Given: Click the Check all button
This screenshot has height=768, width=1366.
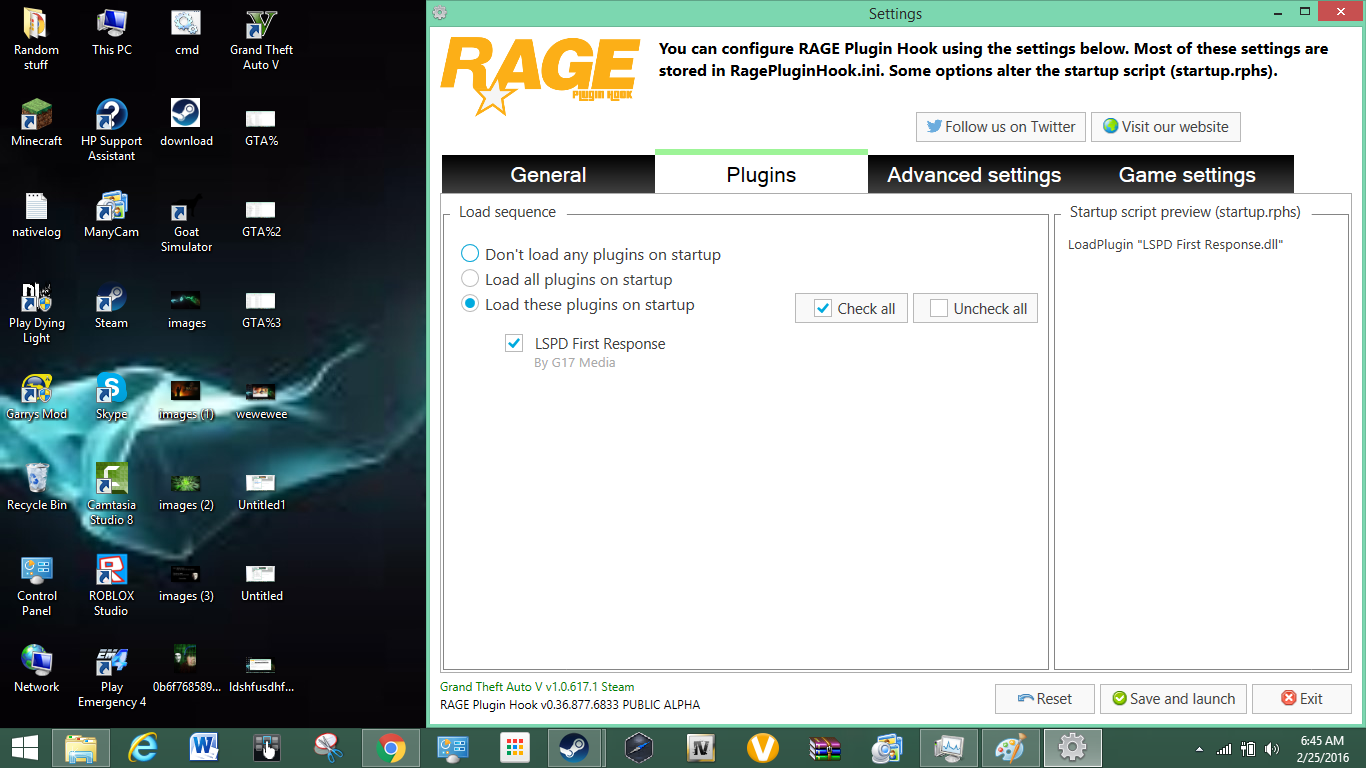Looking at the screenshot, I should tap(852, 308).
